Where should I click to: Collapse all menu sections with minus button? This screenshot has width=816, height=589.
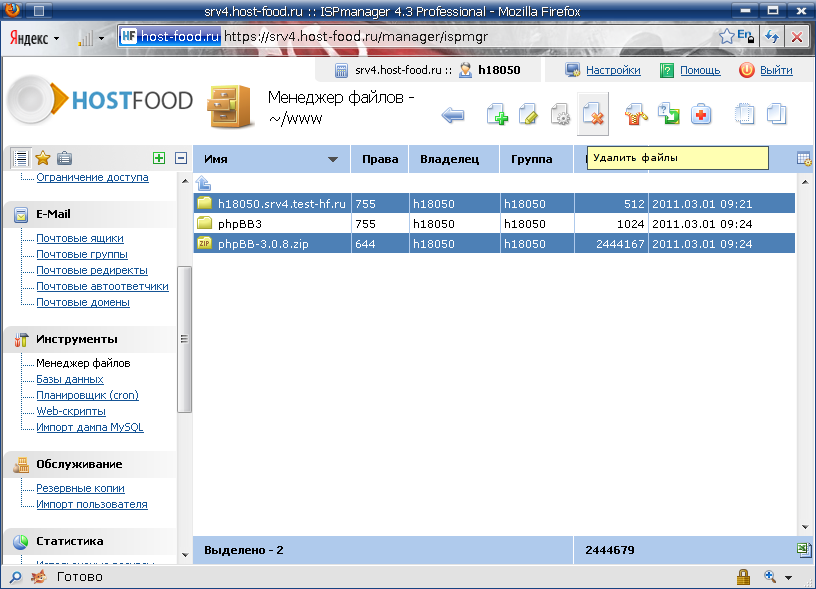click(181, 158)
